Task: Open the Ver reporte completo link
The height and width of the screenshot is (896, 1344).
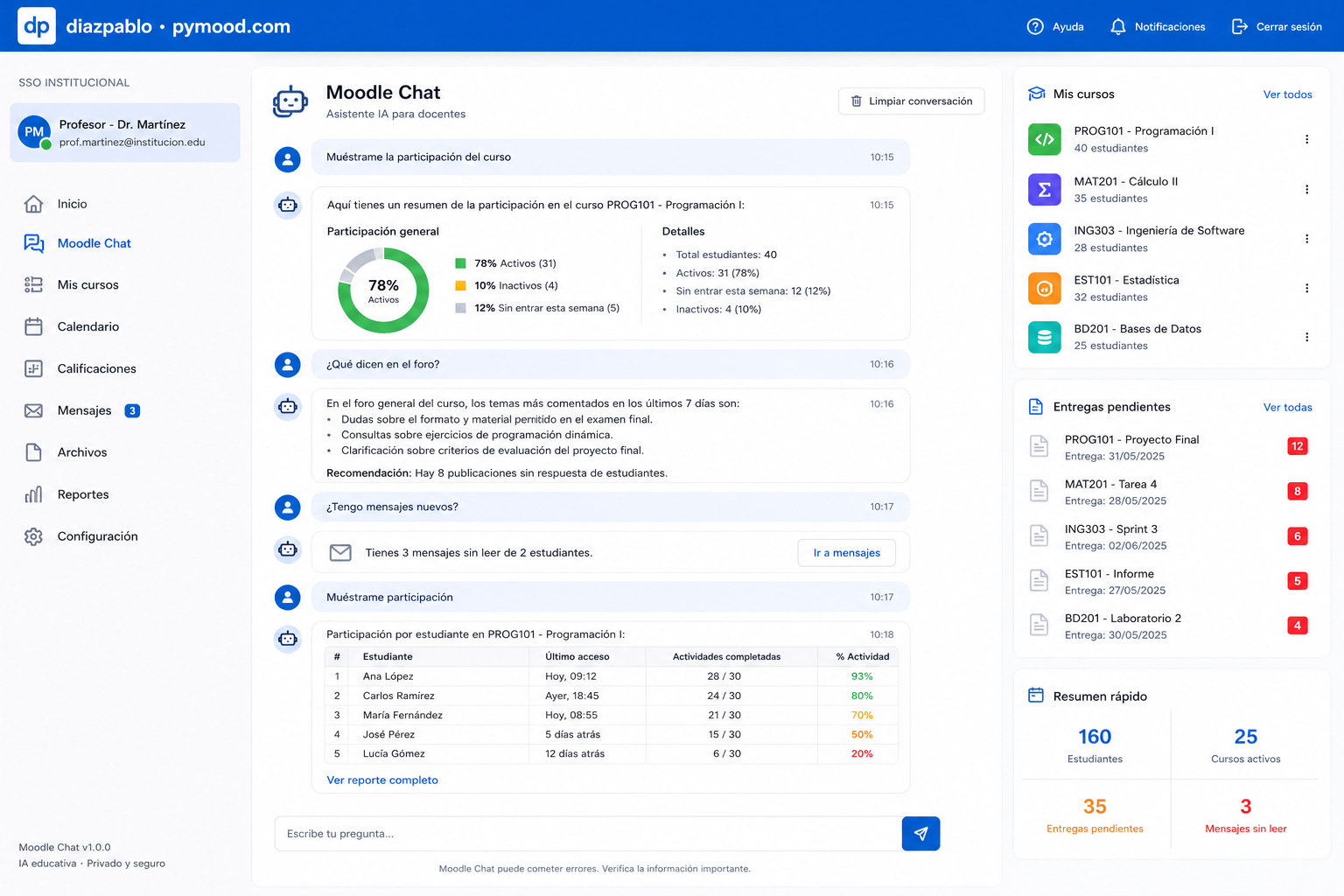Action: [382, 780]
